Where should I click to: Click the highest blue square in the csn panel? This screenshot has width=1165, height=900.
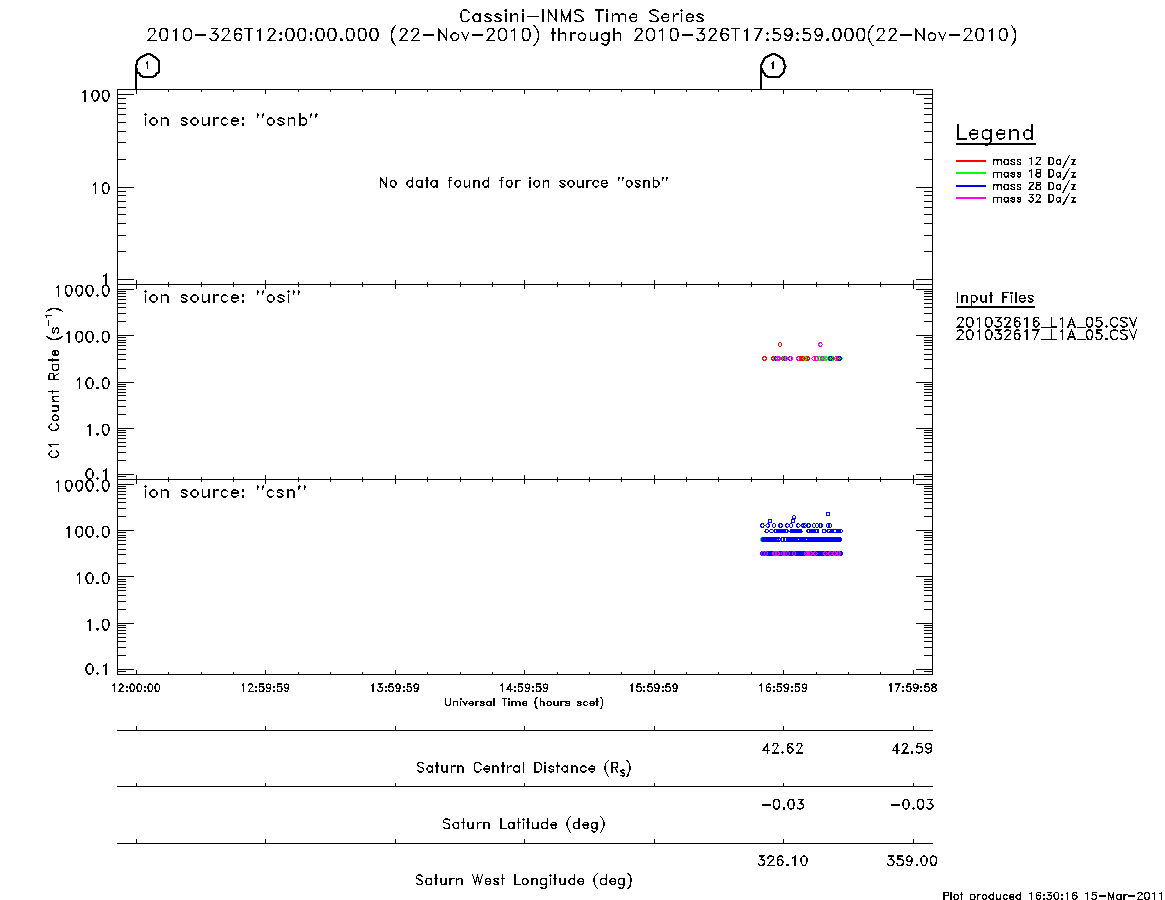pyautogui.click(x=828, y=514)
